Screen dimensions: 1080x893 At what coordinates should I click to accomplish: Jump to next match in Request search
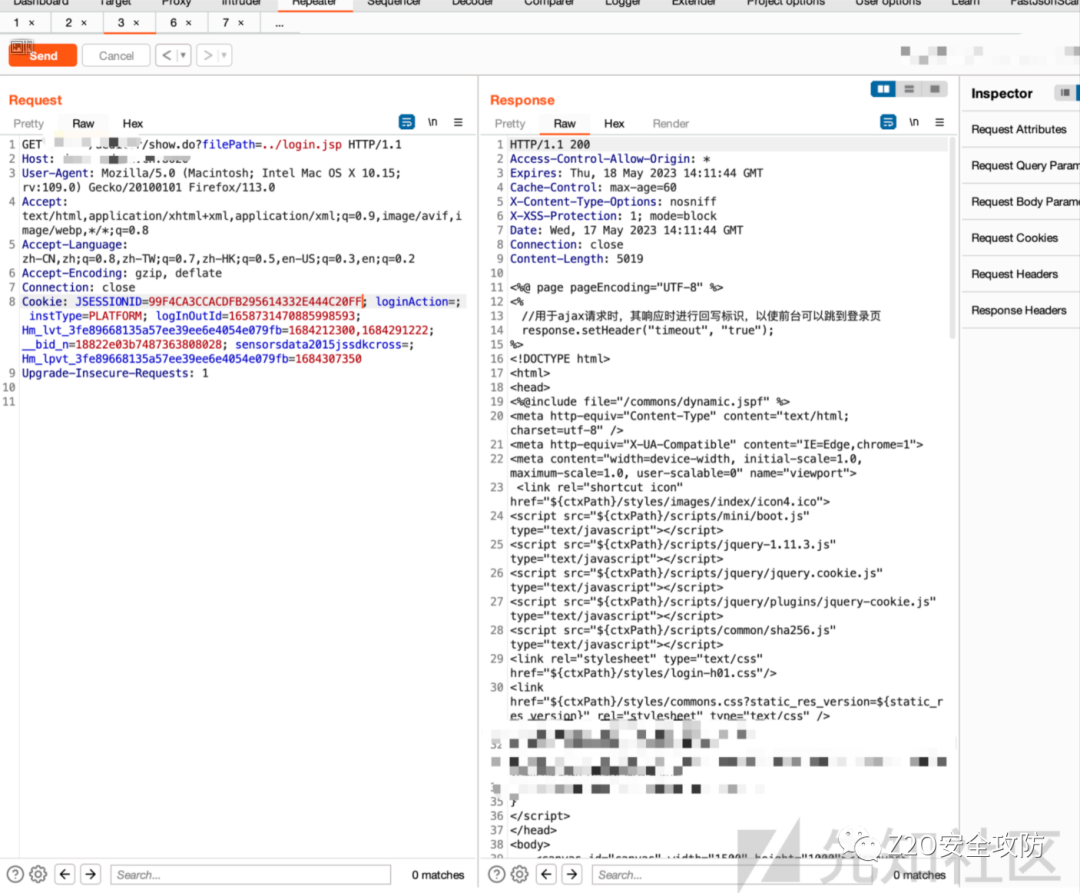(91, 874)
